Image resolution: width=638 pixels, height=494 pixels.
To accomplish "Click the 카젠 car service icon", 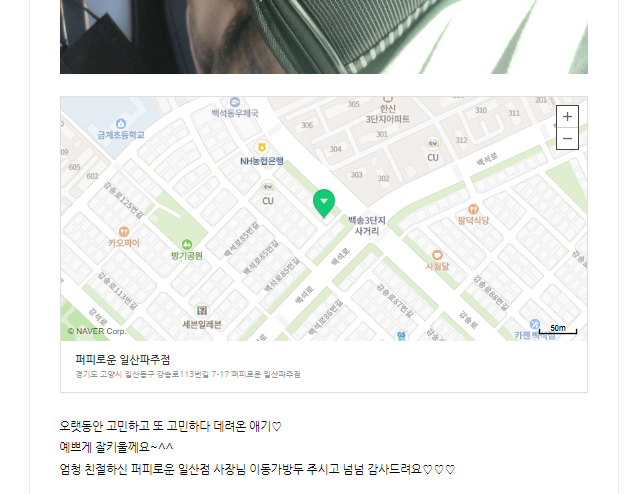I will click(535, 324).
